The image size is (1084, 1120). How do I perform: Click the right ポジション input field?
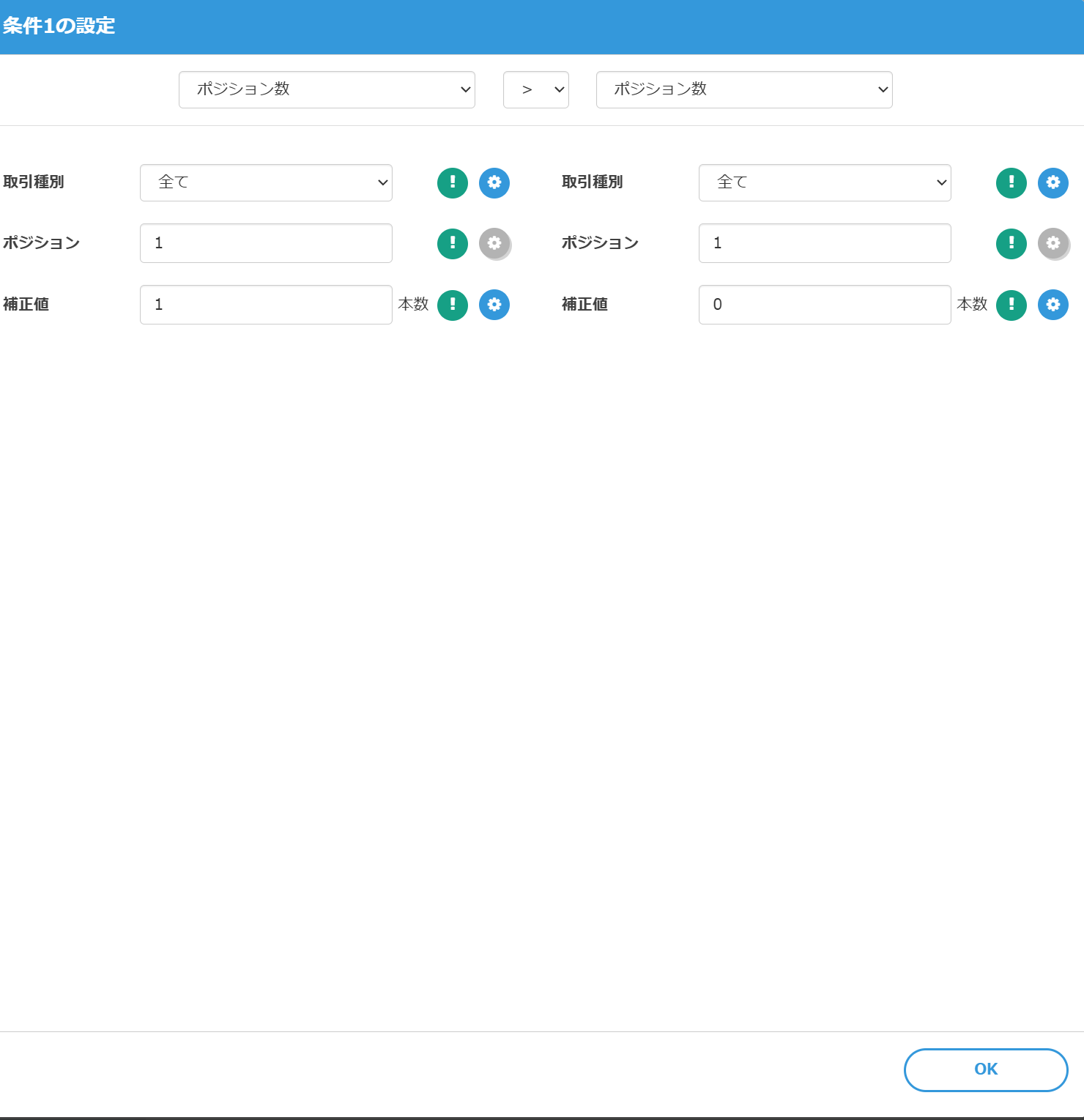(825, 243)
